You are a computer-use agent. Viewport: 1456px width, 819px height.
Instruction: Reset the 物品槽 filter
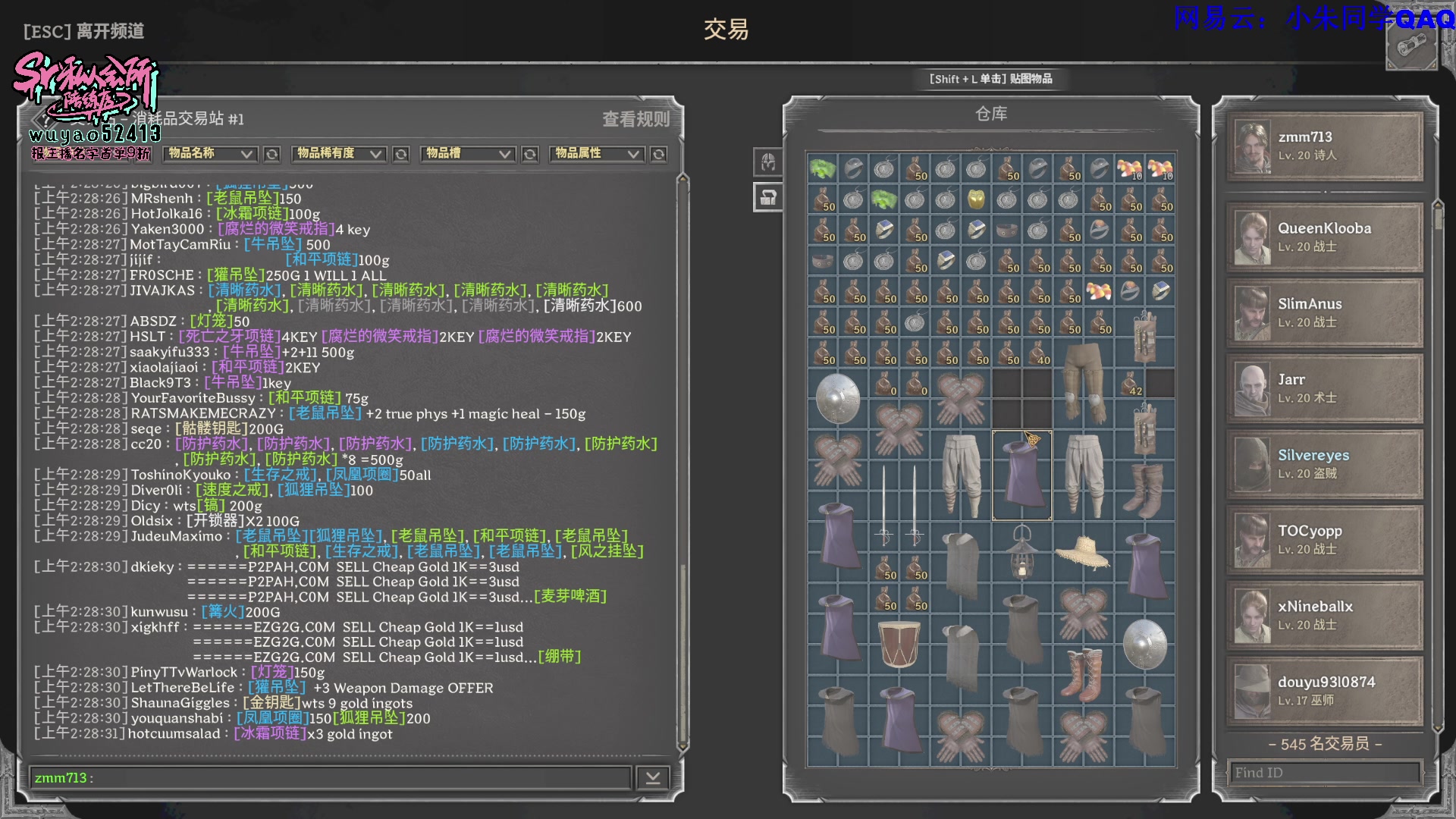pos(530,154)
